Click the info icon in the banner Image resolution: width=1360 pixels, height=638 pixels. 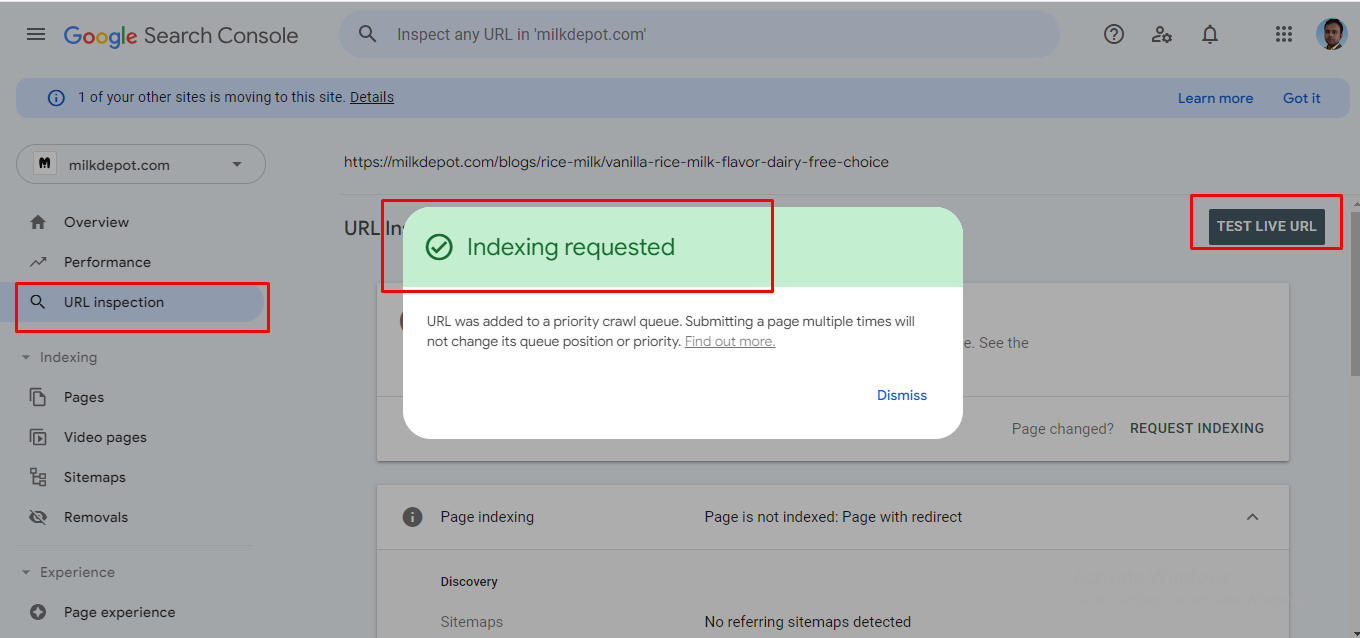point(57,98)
